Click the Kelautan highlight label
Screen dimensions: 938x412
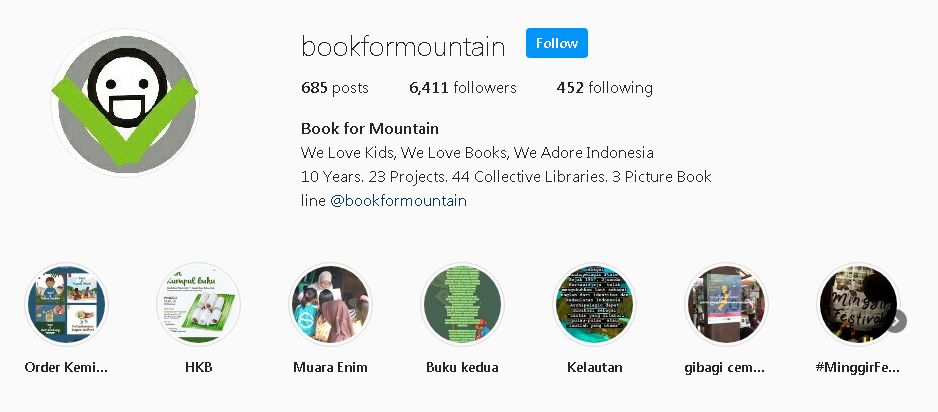click(x=595, y=367)
